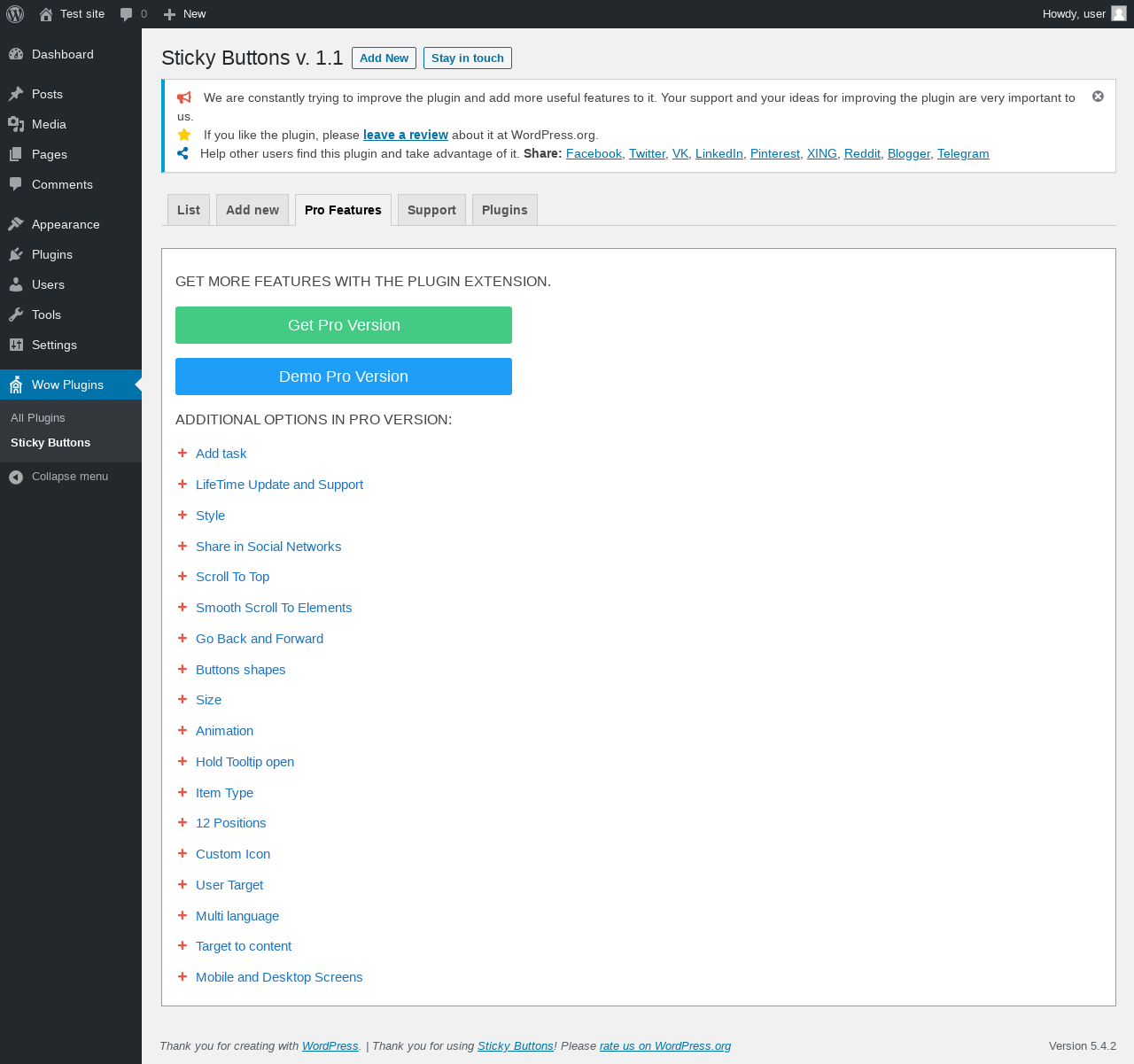Dismiss the notice with the close icon

[1098, 97]
